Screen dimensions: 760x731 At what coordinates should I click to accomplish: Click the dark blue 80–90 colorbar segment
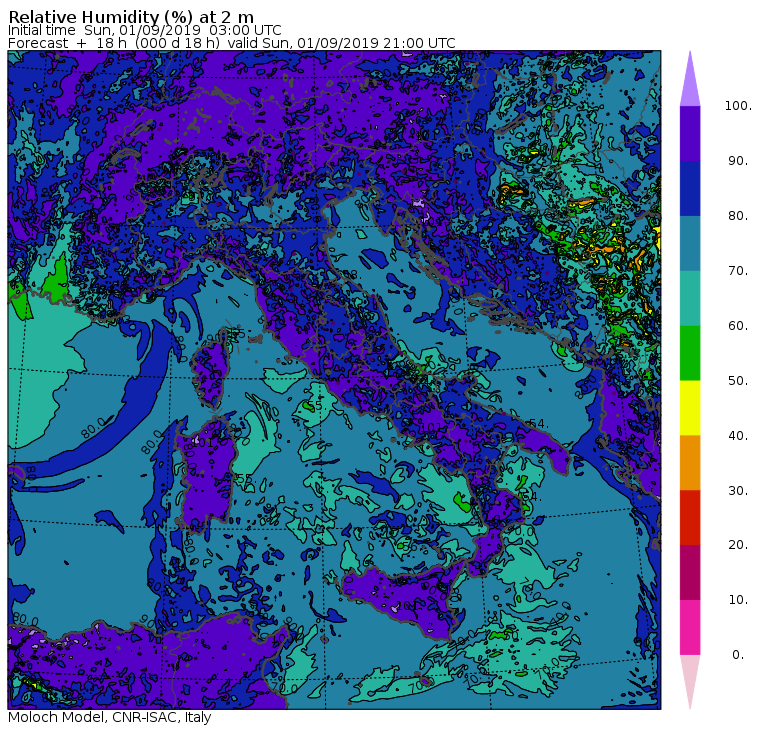(x=690, y=188)
